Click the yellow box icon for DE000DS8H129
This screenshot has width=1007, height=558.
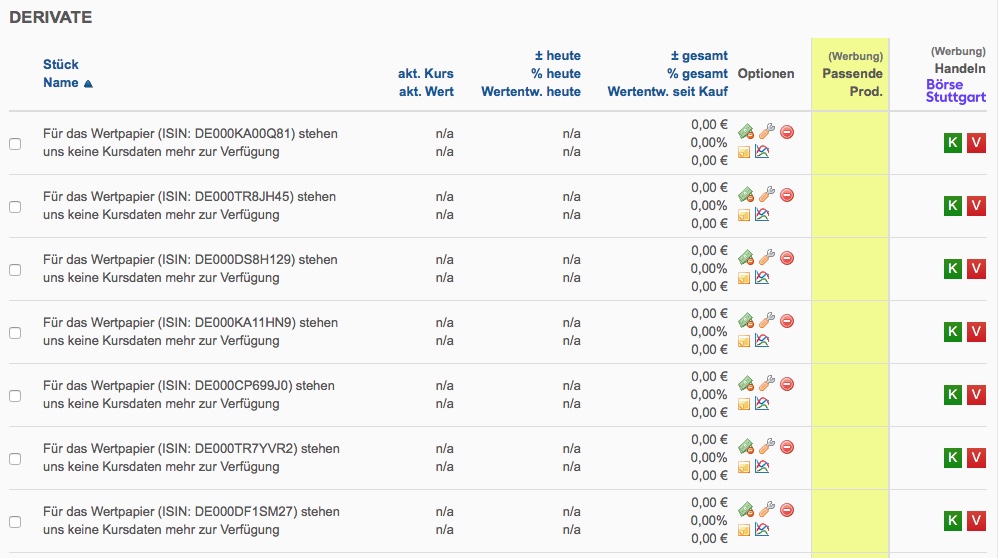click(x=744, y=278)
